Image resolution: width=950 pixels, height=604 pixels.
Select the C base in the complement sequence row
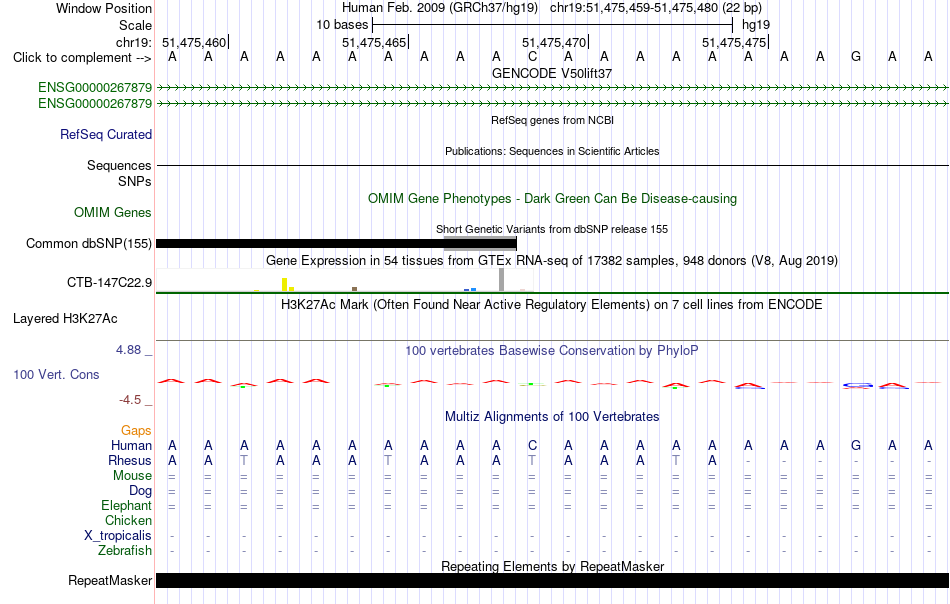[532, 57]
